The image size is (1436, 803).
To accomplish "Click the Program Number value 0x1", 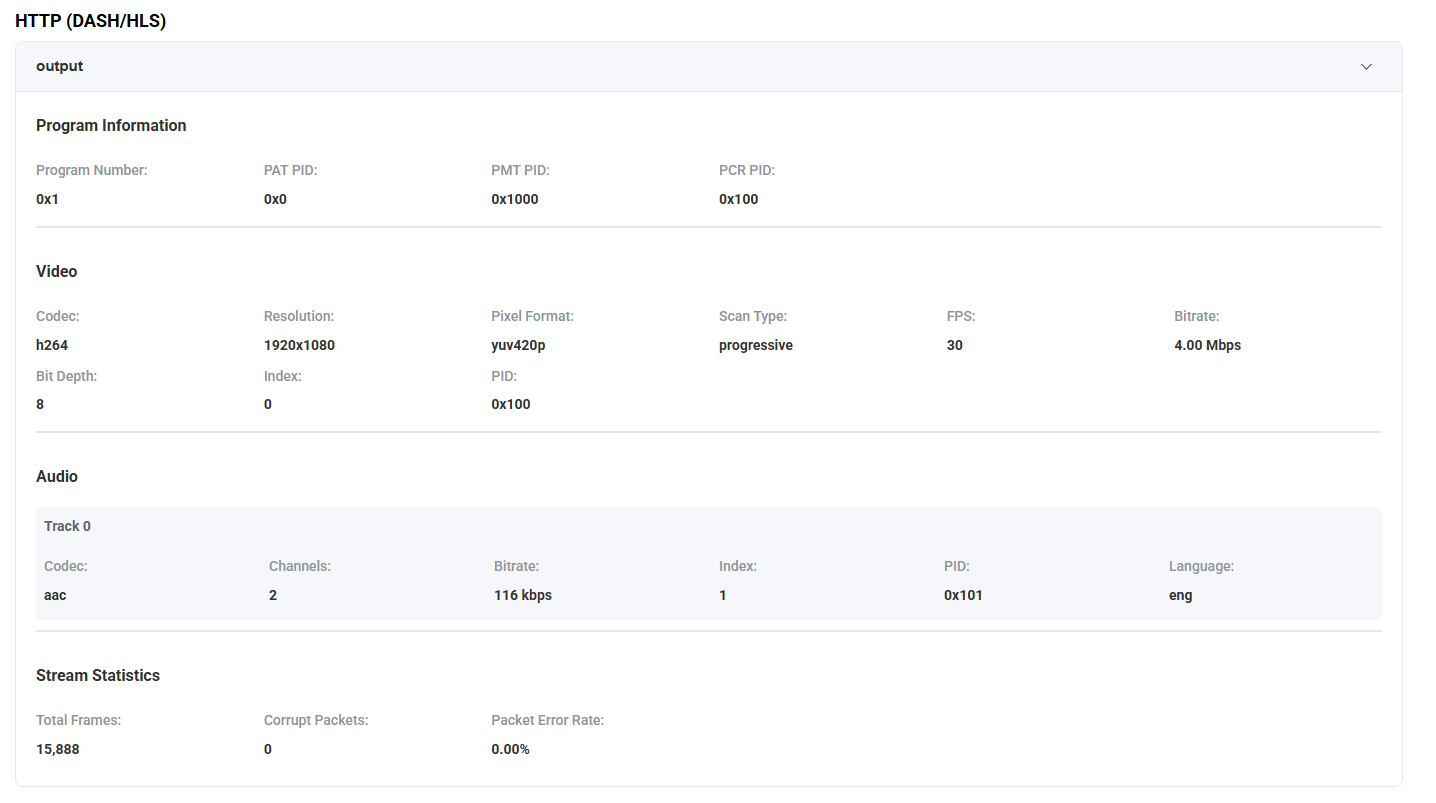I will point(47,199).
